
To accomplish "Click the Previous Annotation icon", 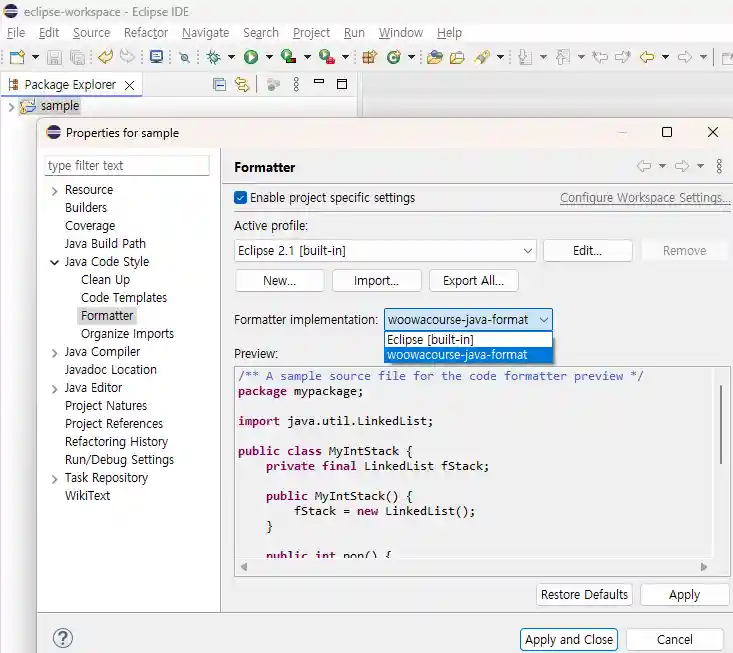I will pos(563,57).
